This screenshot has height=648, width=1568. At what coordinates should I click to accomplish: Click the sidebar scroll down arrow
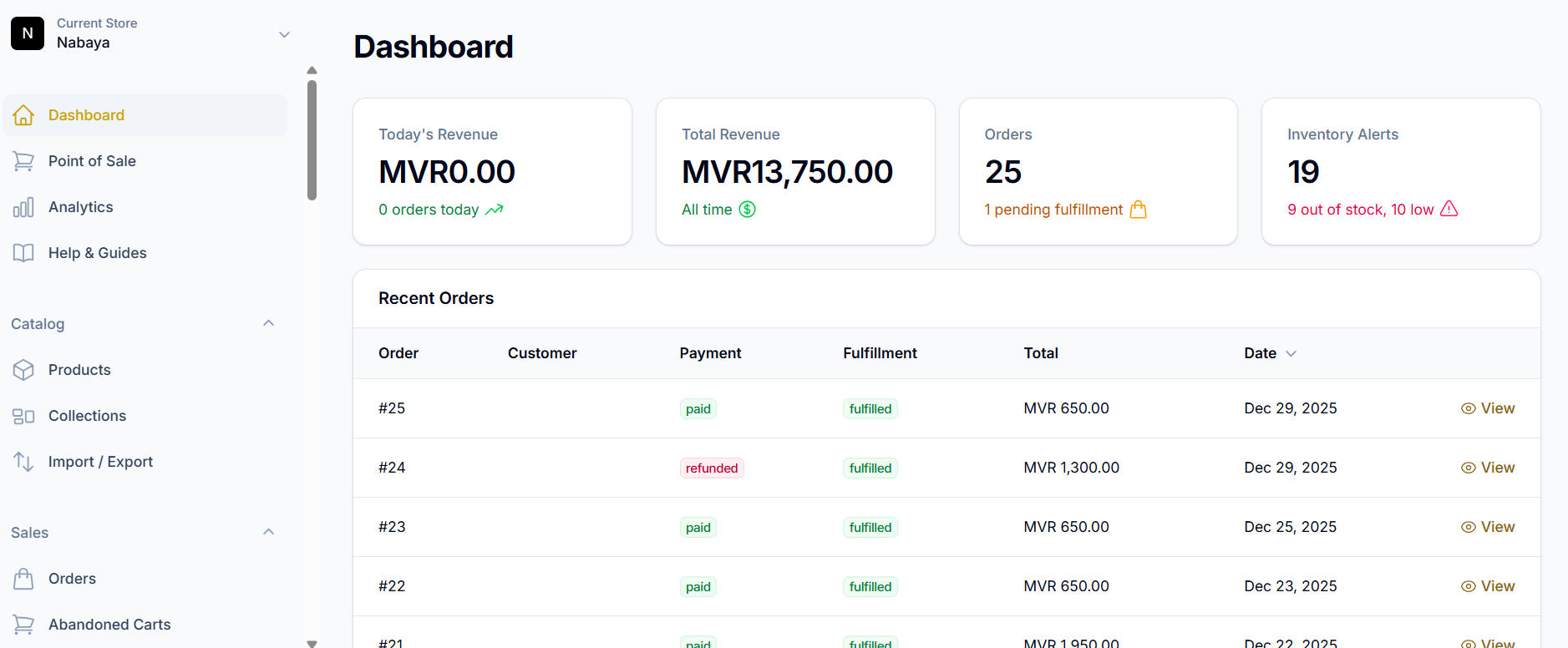(312, 643)
